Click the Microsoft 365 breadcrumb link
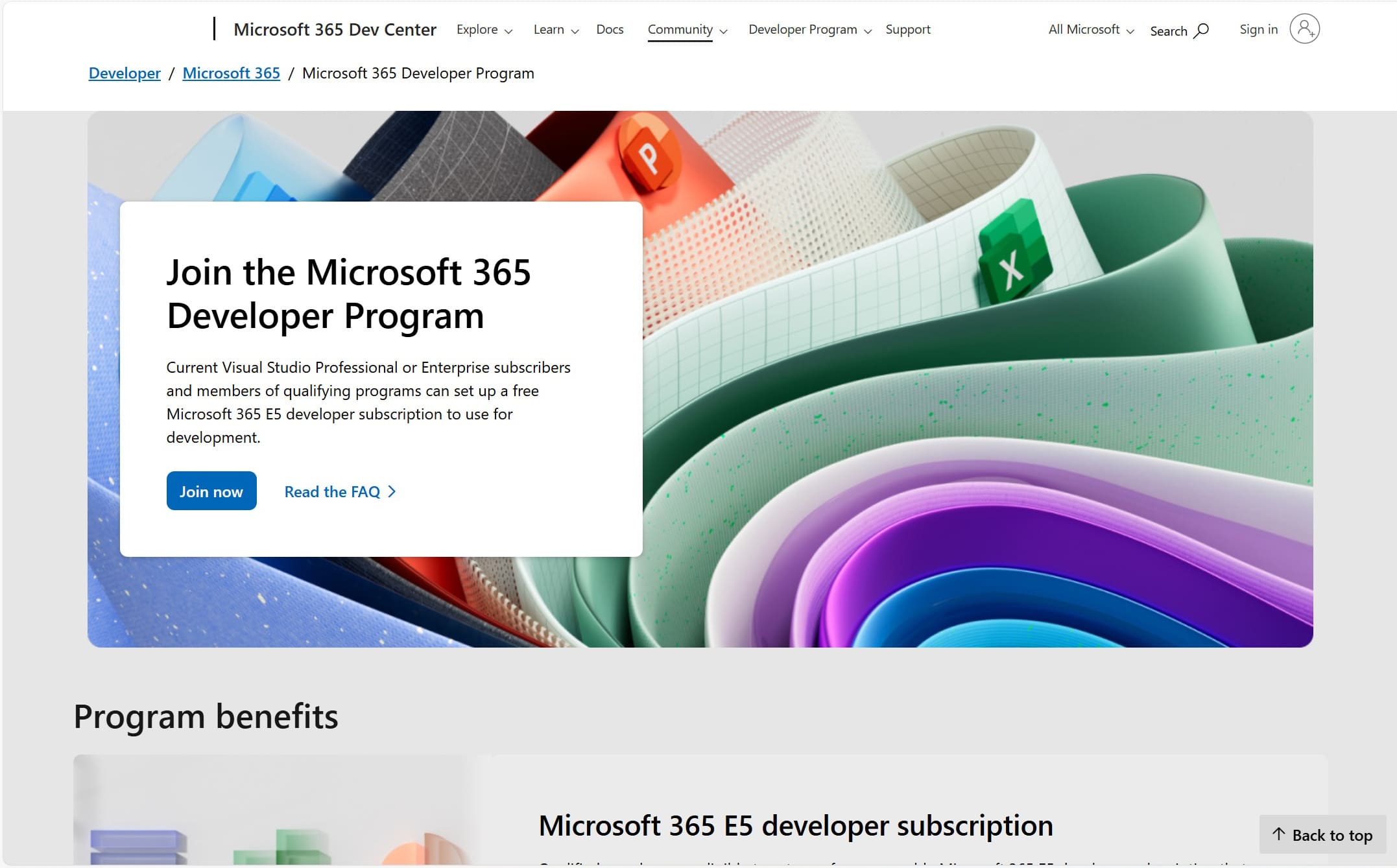Screen dimensions: 1397x868 click(x=232, y=72)
